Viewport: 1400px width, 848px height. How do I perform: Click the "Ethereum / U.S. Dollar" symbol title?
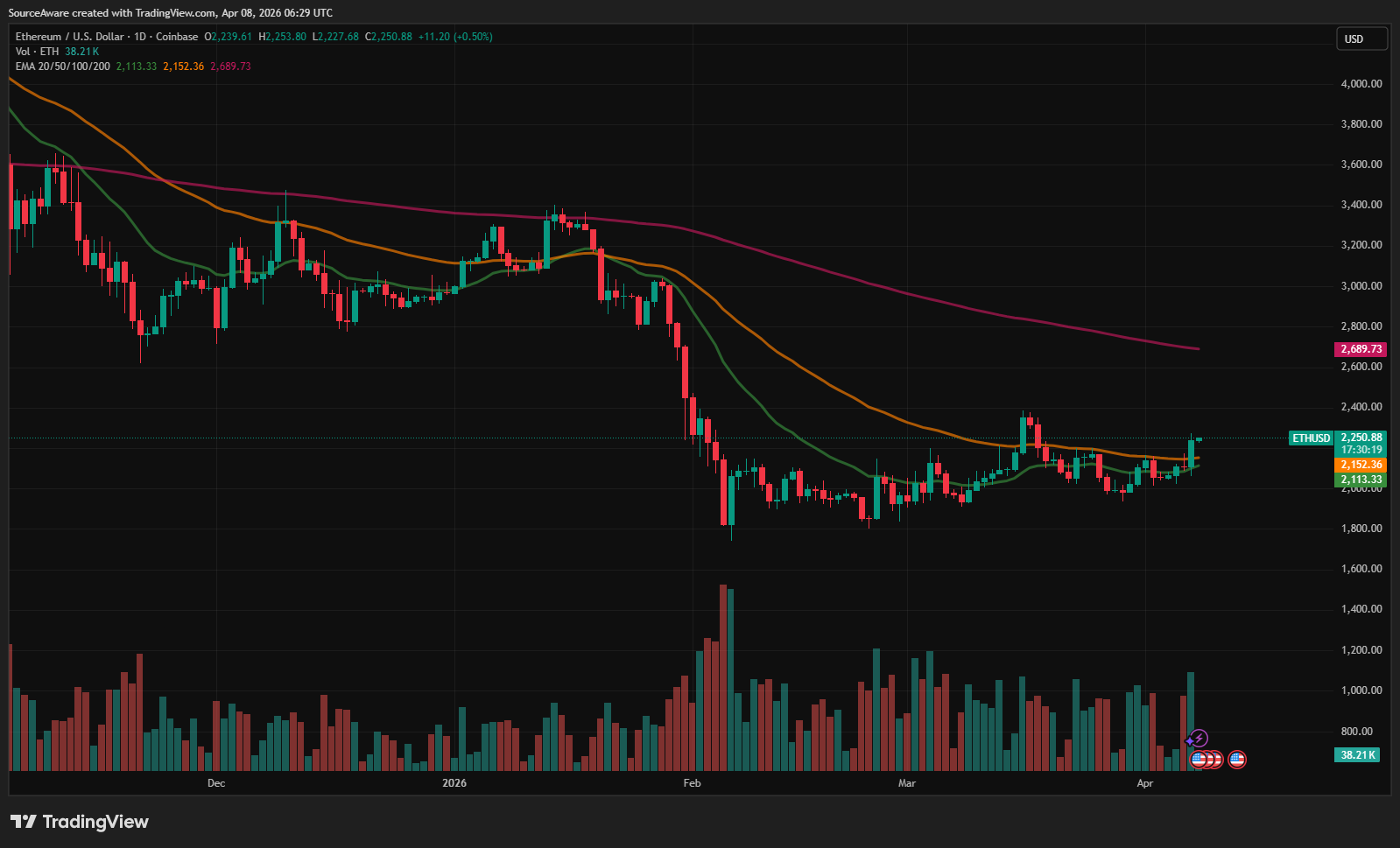[x=70, y=37]
